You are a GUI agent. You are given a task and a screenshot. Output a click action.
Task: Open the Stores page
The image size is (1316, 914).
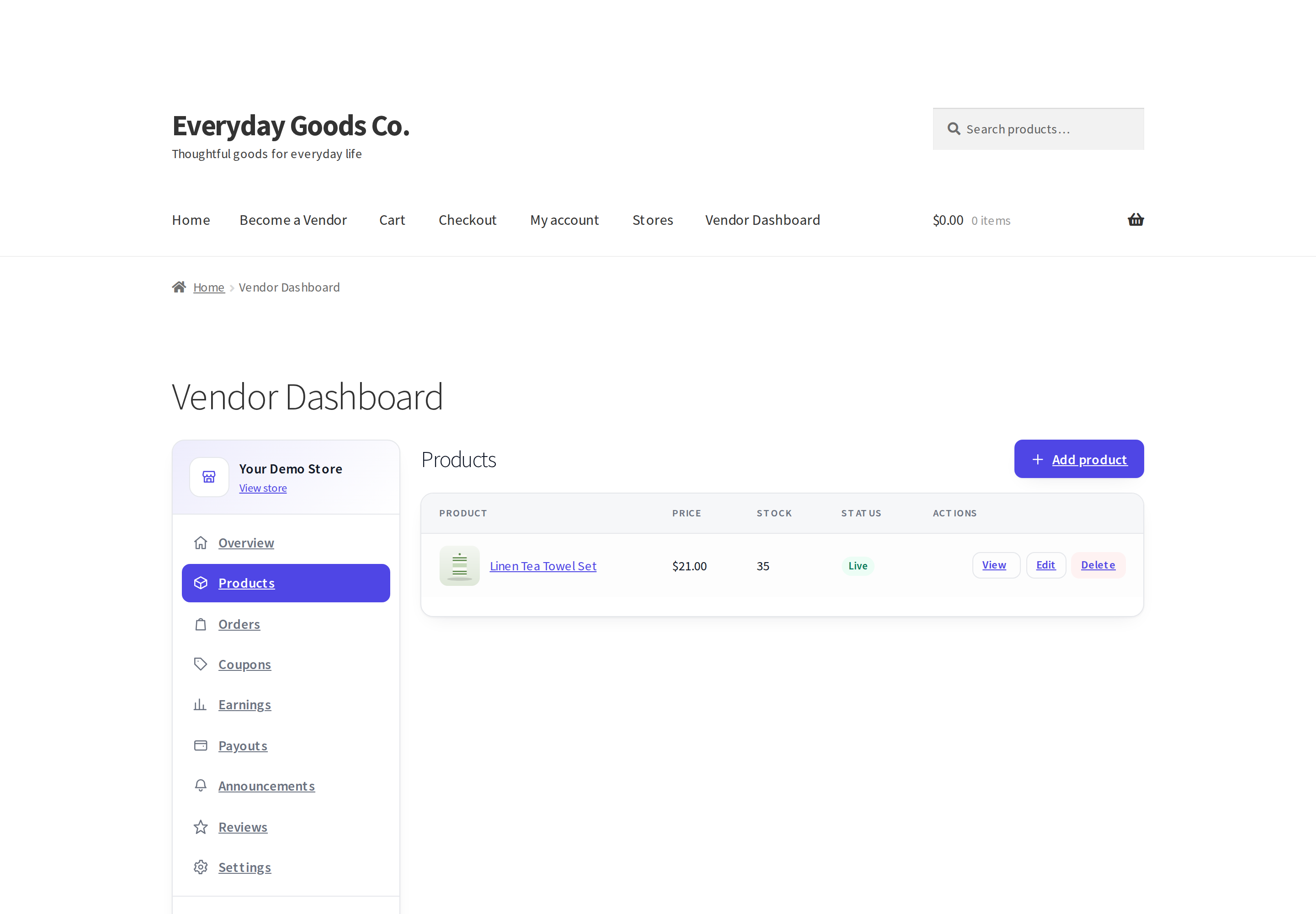pyautogui.click(x=653, y=220)
